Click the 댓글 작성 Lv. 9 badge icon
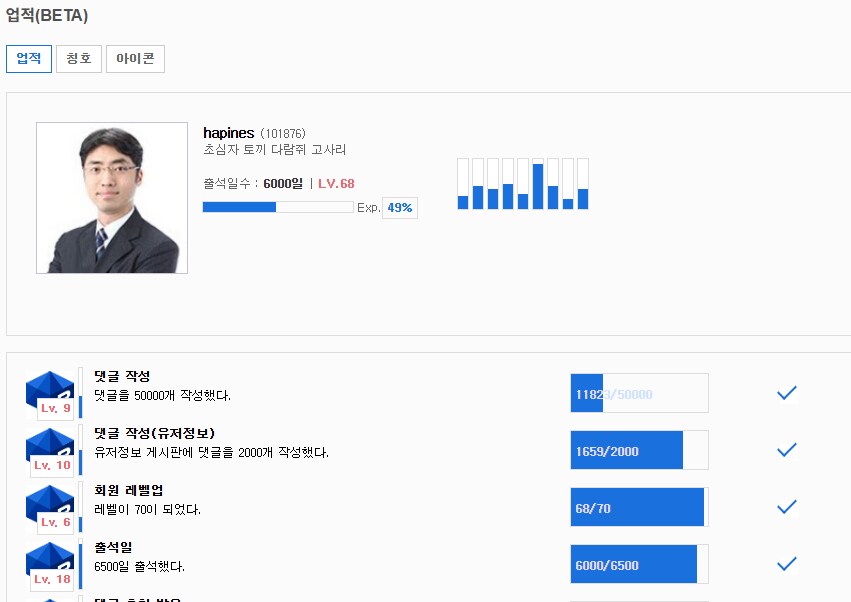 [x=50, y=393]
